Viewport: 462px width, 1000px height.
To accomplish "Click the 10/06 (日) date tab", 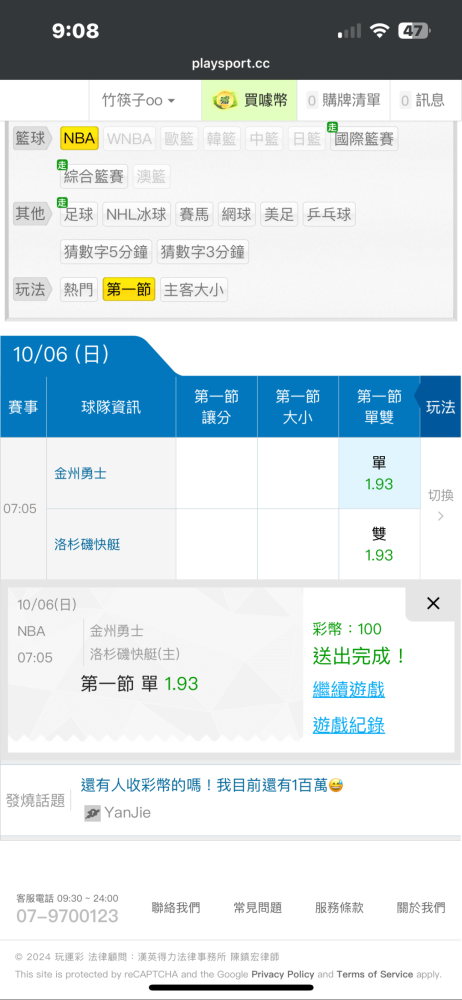I will [61, 355].
